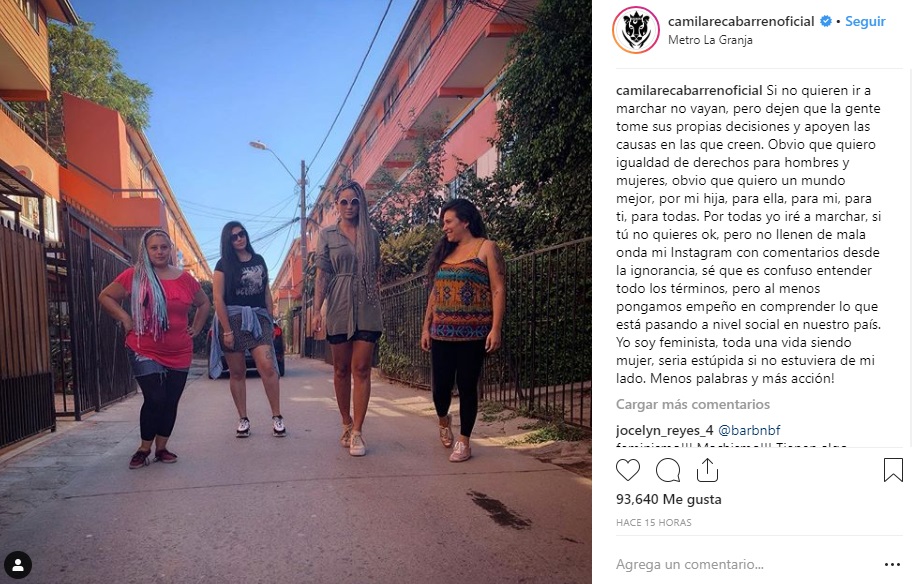Viewport: 912px width, 584px height.
Task: Open the three-dot more options menu
Action: coord(892,564)
